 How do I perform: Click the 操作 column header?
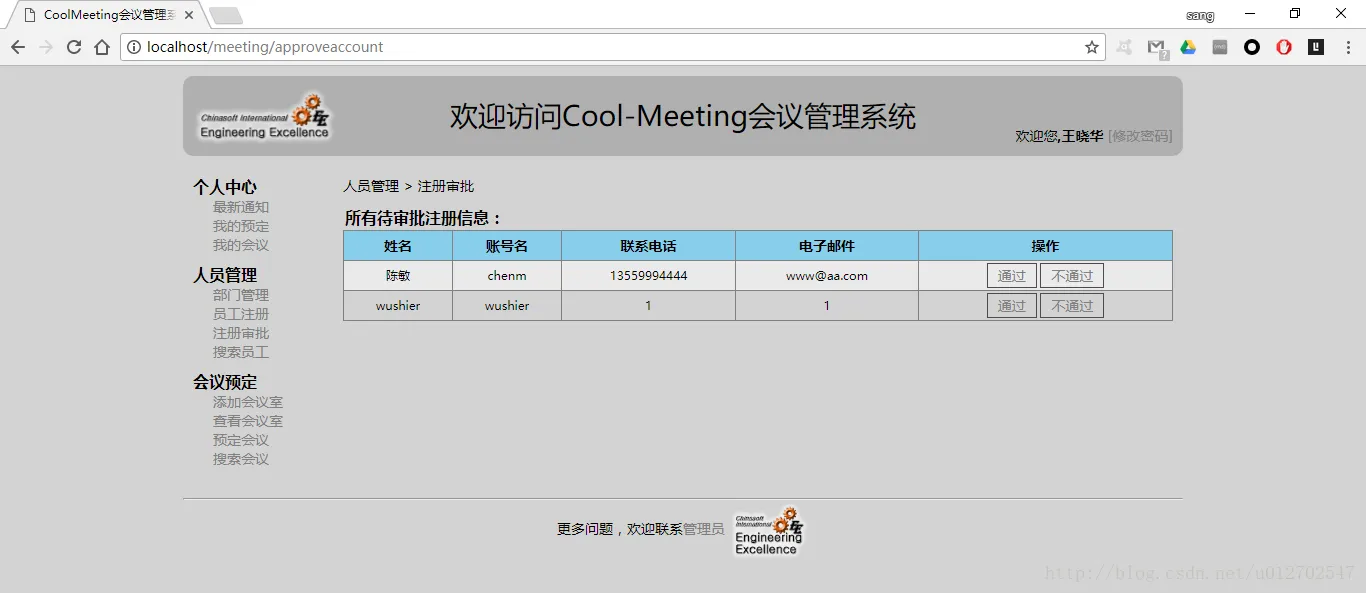pyautogui.click(x=1045, y=246)
